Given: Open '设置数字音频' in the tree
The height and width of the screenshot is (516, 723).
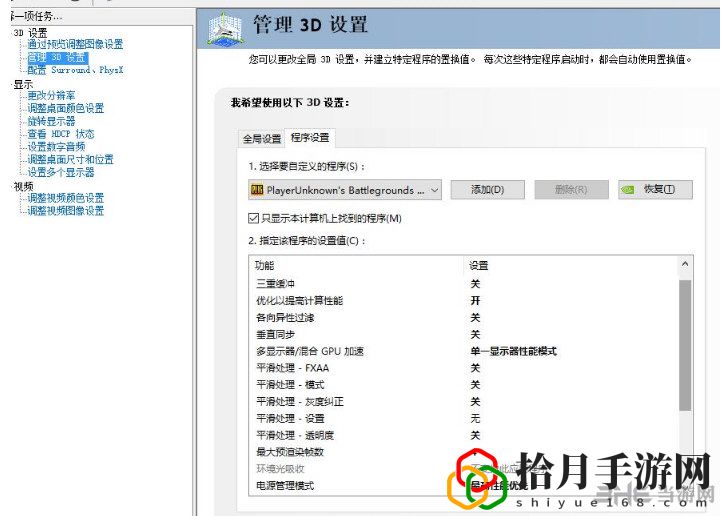Looking at the screenshot, I should (x=56, y=147).
